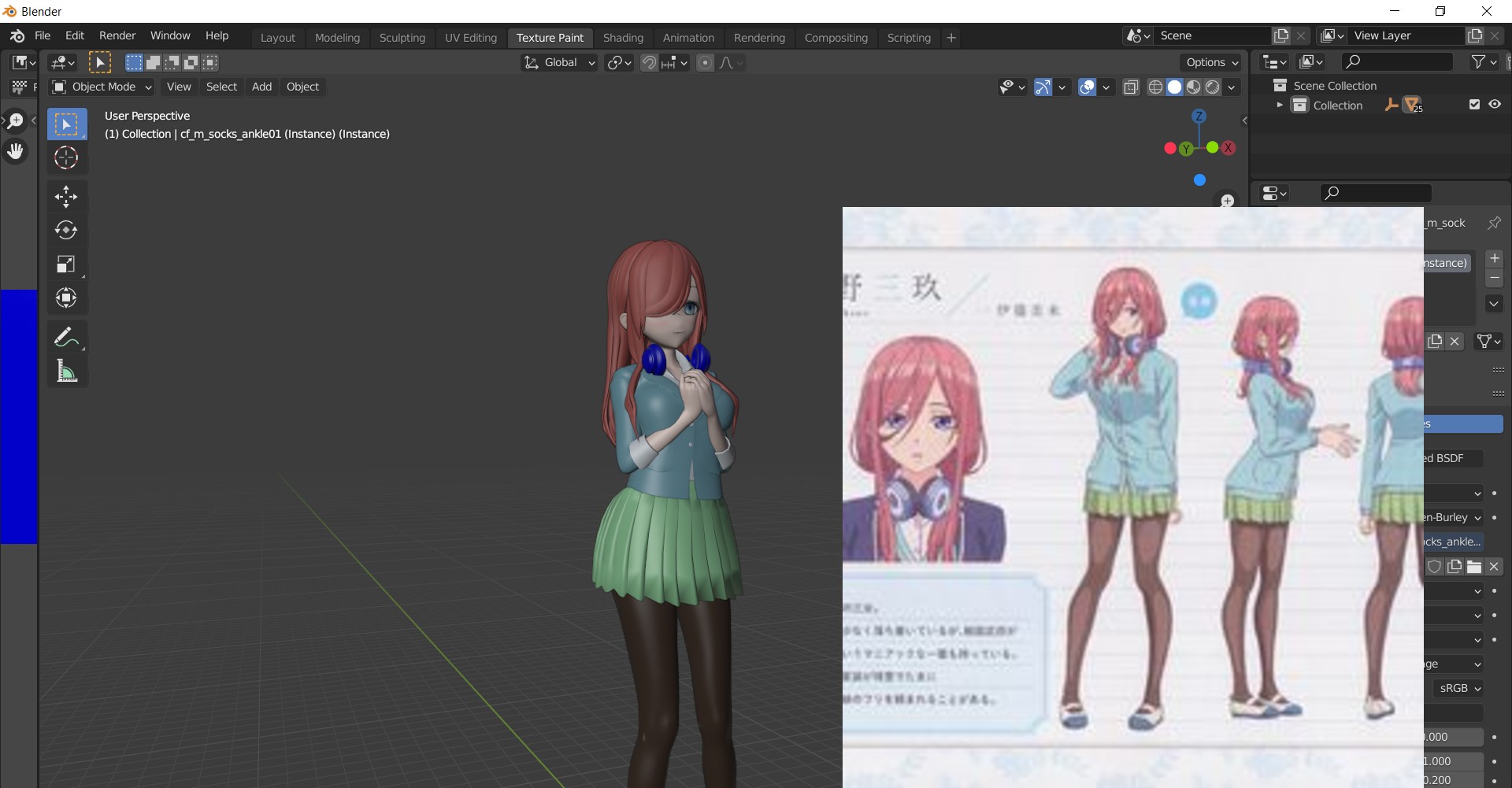Click the outliner search field
1512x788 pixels.
[x=1397, y=62]
